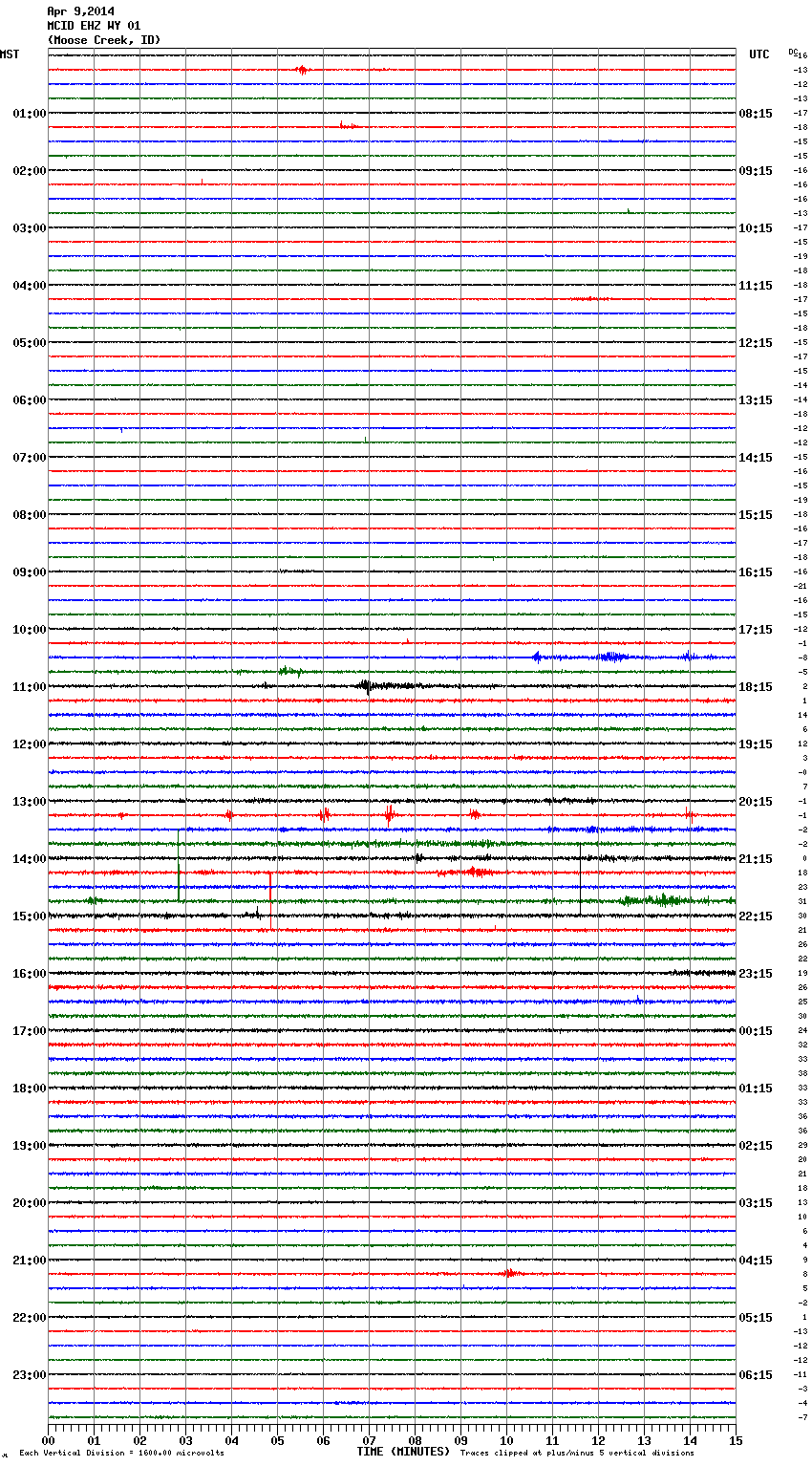
Task: Select the 02:00 MST time label
Action: pos(30,171)
